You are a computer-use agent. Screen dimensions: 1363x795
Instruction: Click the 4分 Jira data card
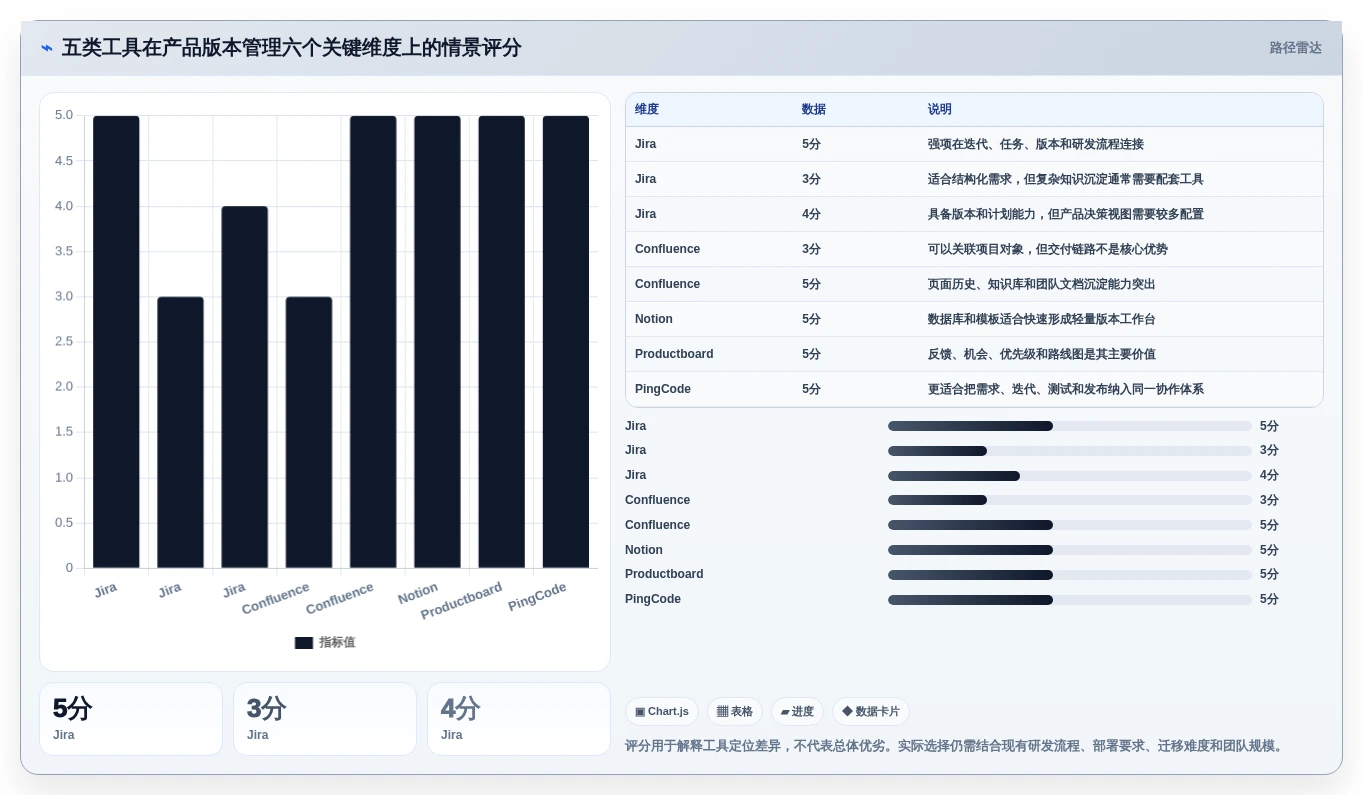click(519, 719)
